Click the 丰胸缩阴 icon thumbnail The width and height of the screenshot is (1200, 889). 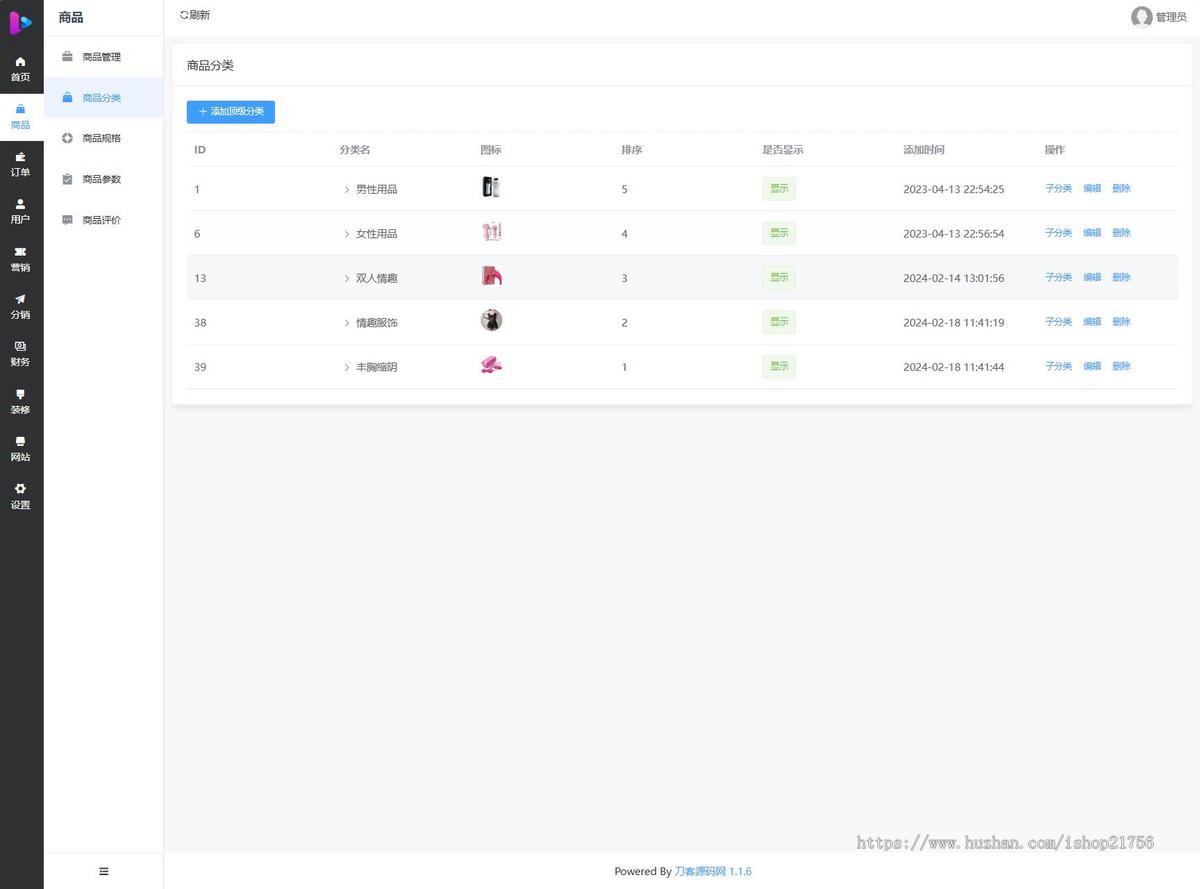(491, 365)
